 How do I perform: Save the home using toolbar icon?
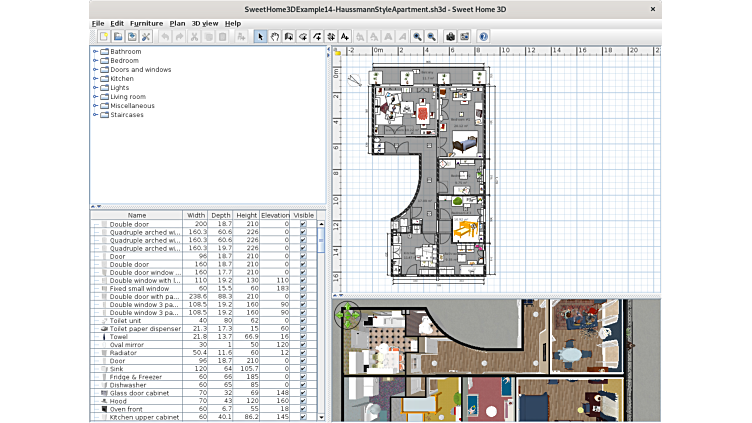[132, 36]
